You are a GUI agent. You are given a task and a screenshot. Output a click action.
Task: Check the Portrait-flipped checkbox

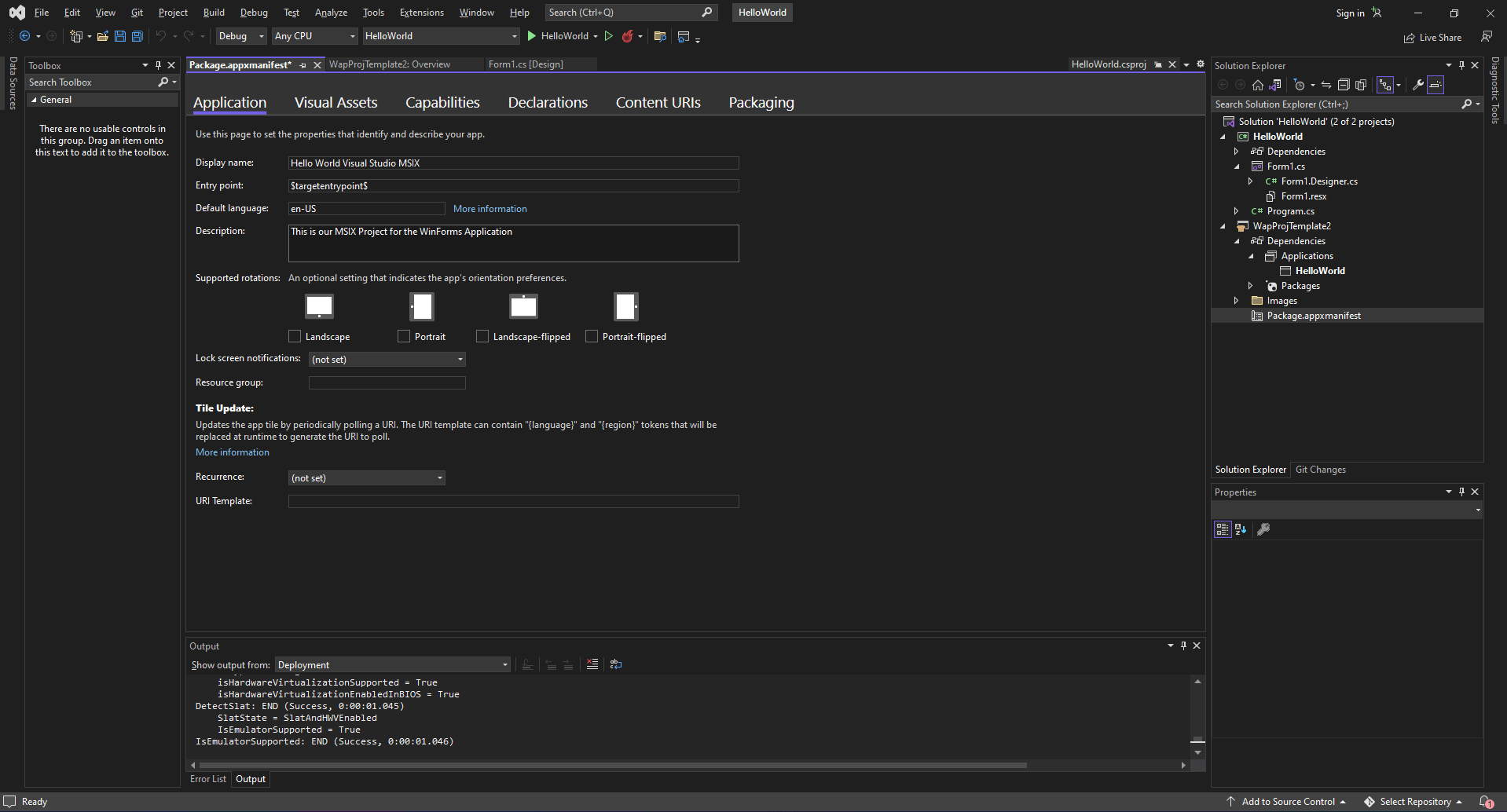pyautogui.click(x=592, y=336)
